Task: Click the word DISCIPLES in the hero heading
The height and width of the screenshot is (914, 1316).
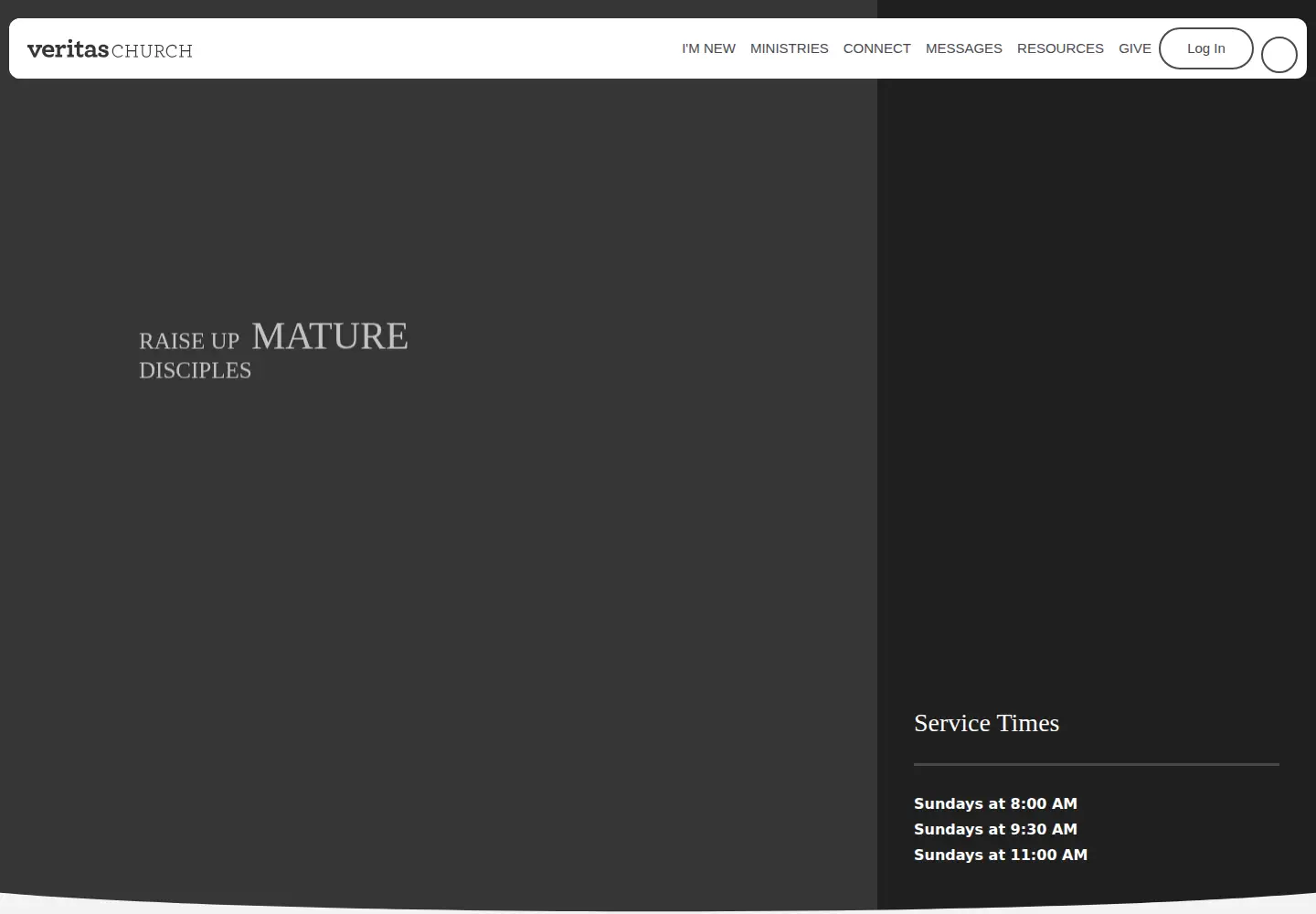Action: [x=195, y=370]
